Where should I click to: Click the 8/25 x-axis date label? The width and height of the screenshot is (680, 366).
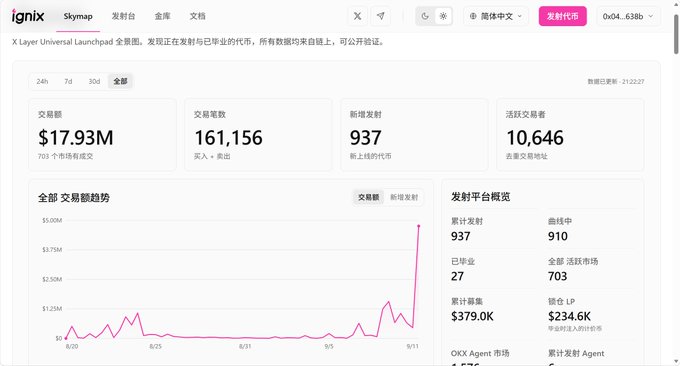155,346
